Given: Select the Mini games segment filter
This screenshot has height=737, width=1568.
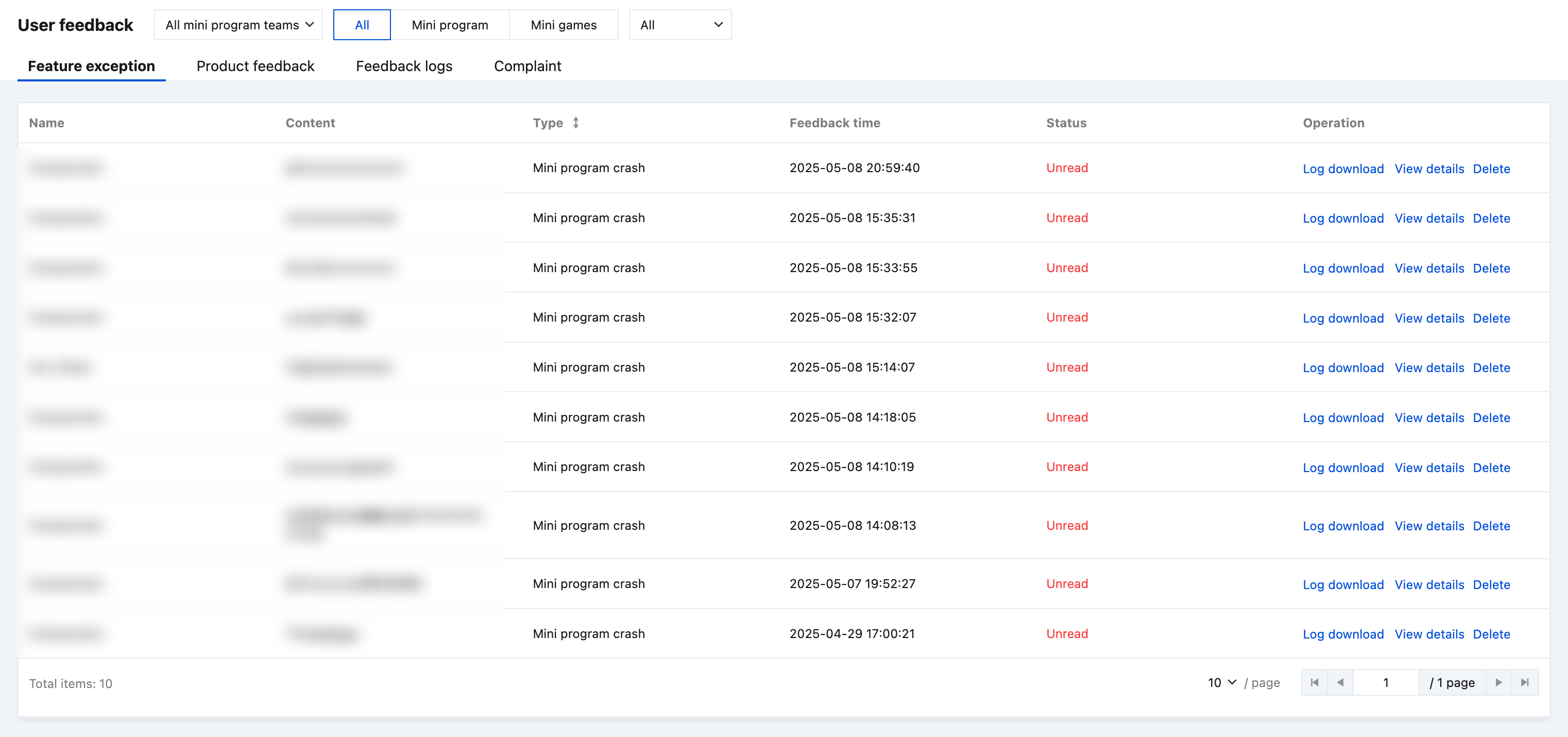Looking at the screenshot, I should pyautogui.click(x=563, y=25).
